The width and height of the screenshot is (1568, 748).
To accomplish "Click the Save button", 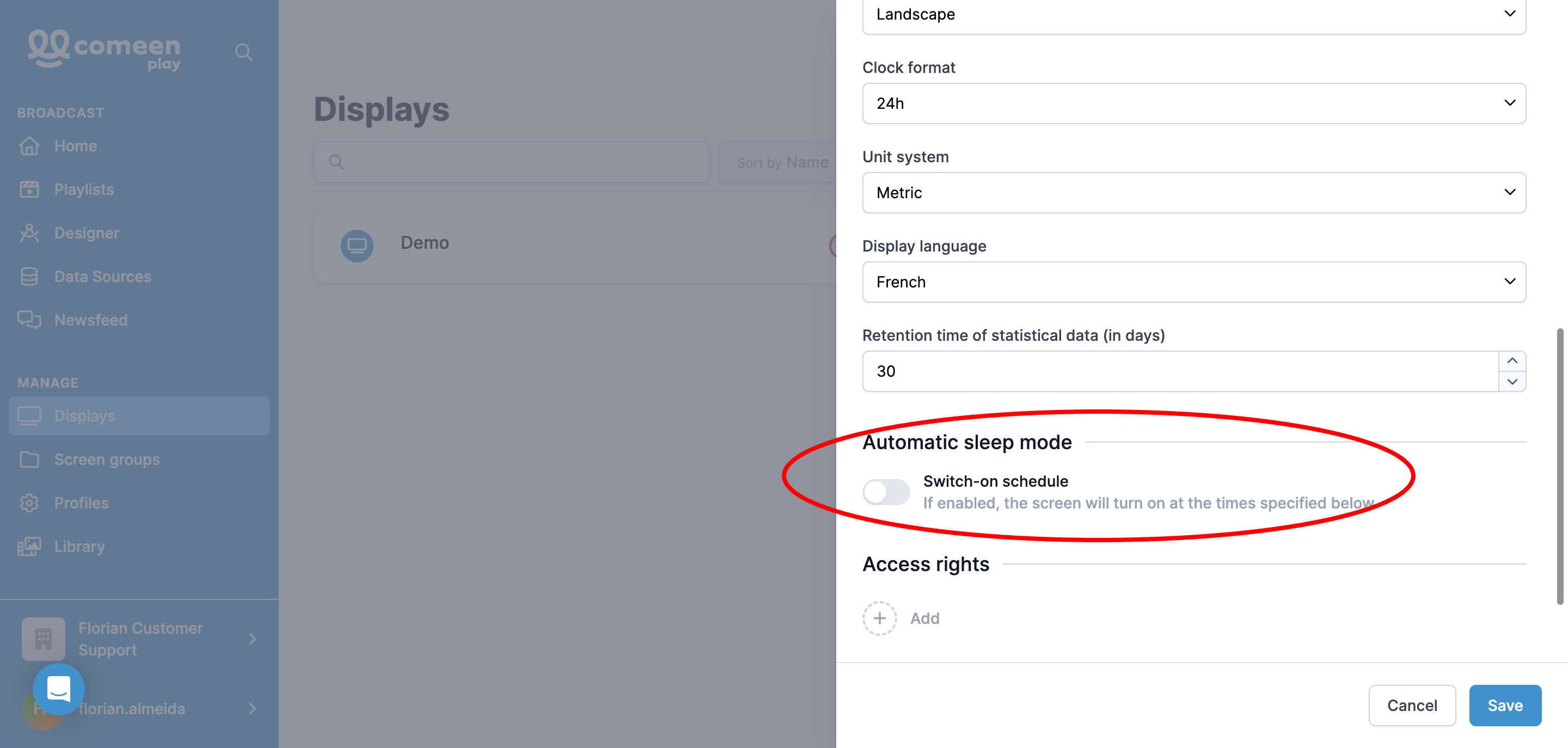I will tap(1505, 705).
